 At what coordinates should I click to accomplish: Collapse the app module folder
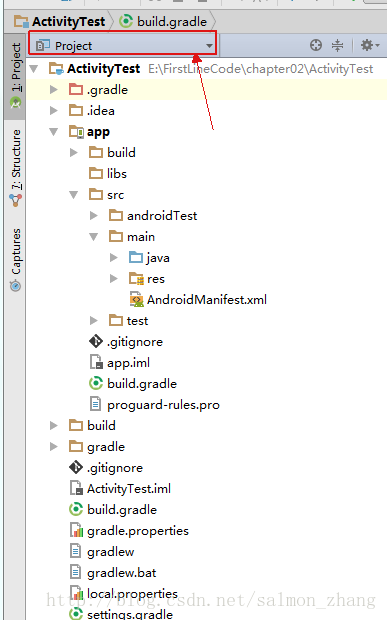[53, 132]
